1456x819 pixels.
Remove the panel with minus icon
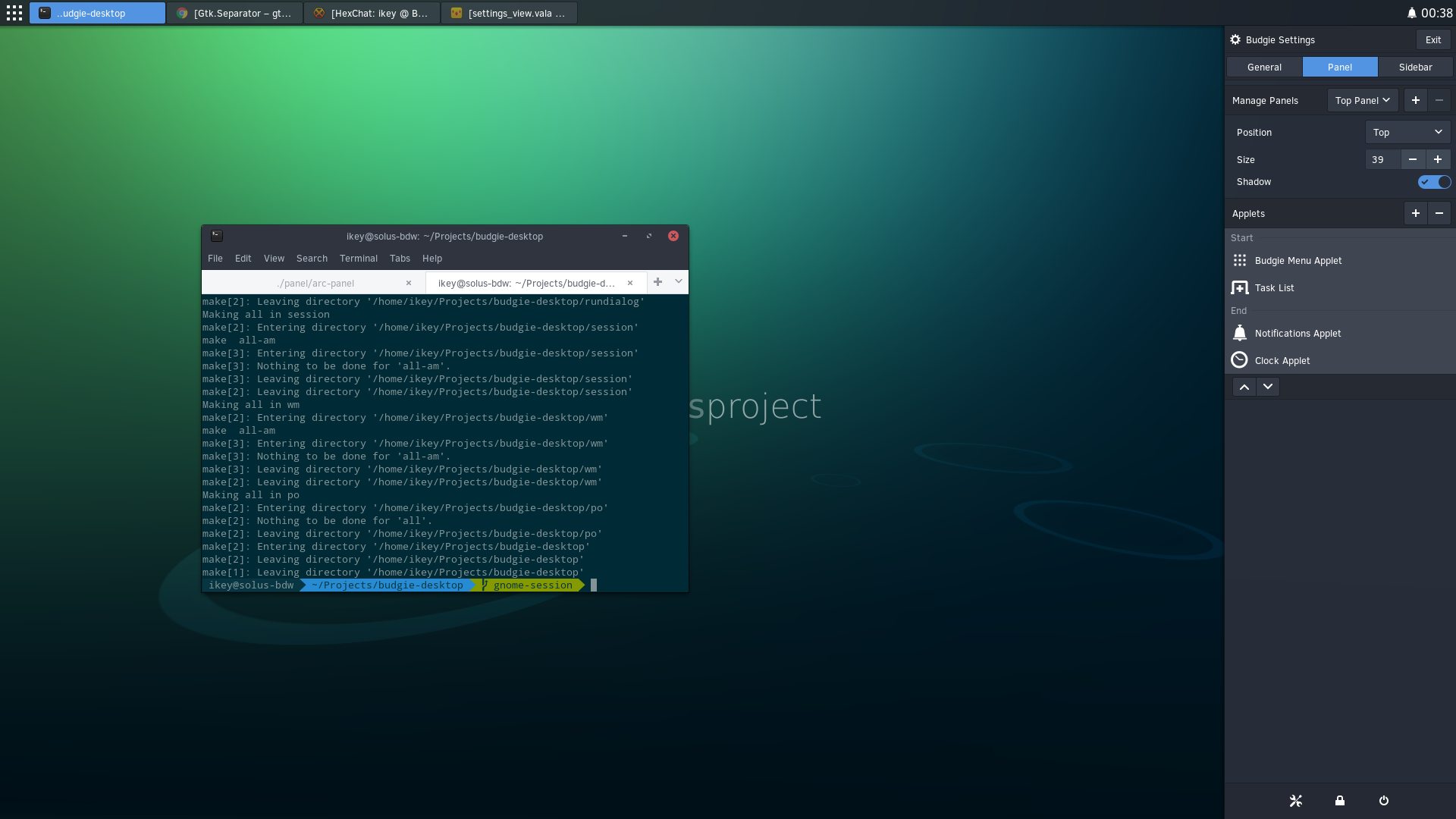[1439, 100]
